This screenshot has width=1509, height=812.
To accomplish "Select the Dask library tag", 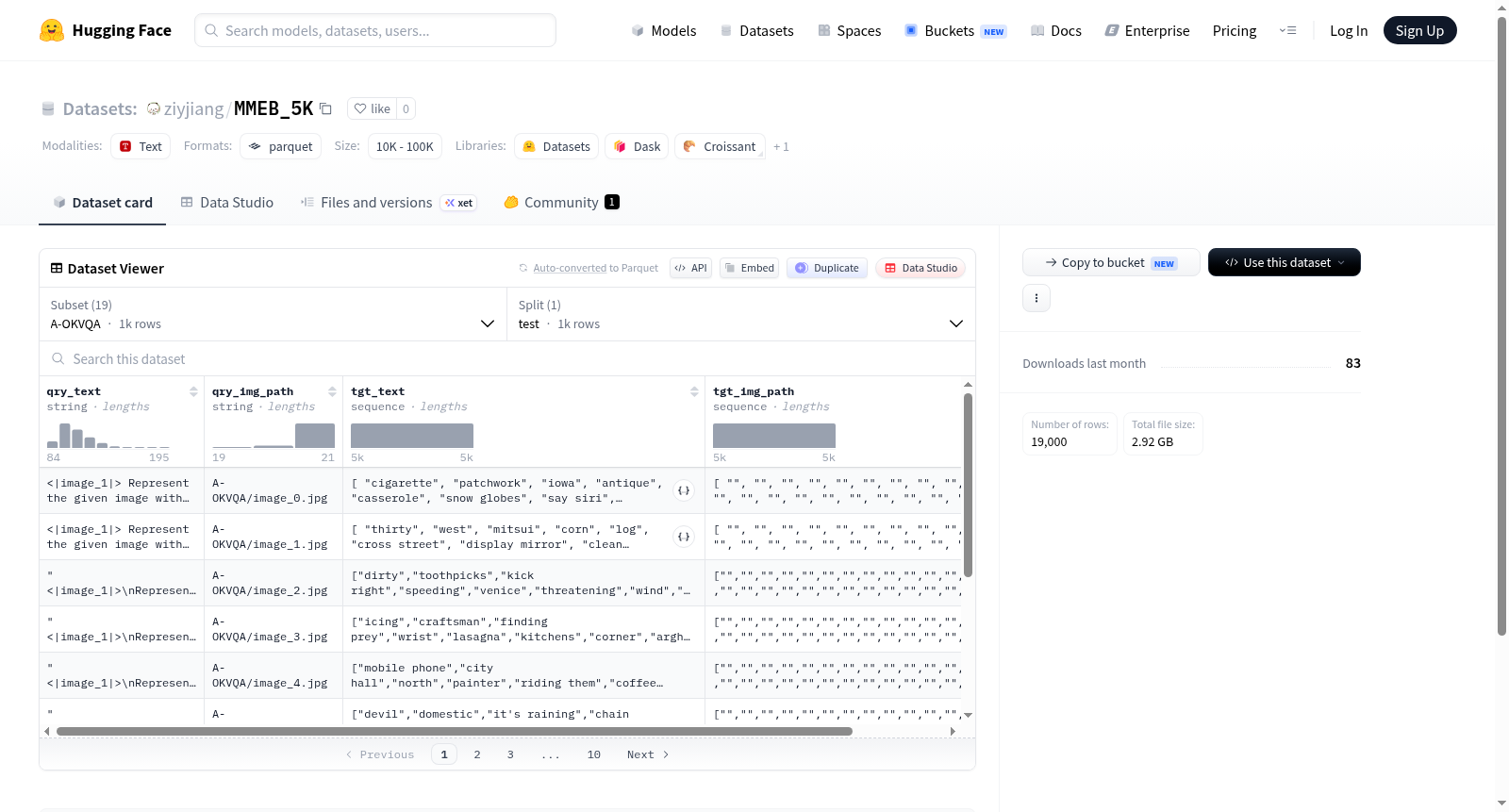I will pyautogui.click(x=637, y=146).
